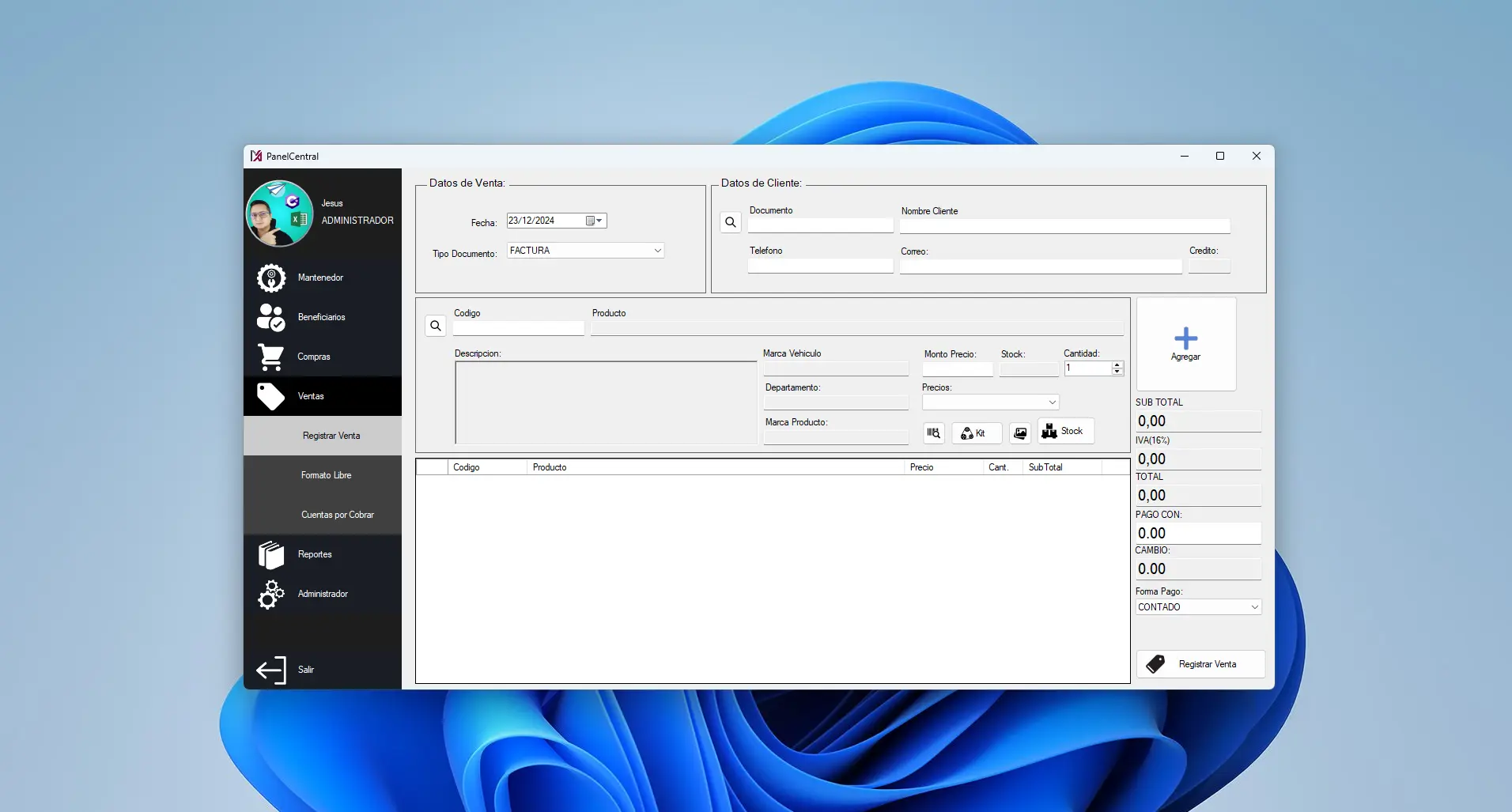Image resolution: width=1512 pixels, height=812 pixels.
Task: Click the Kit button
Action: [977, 432]
